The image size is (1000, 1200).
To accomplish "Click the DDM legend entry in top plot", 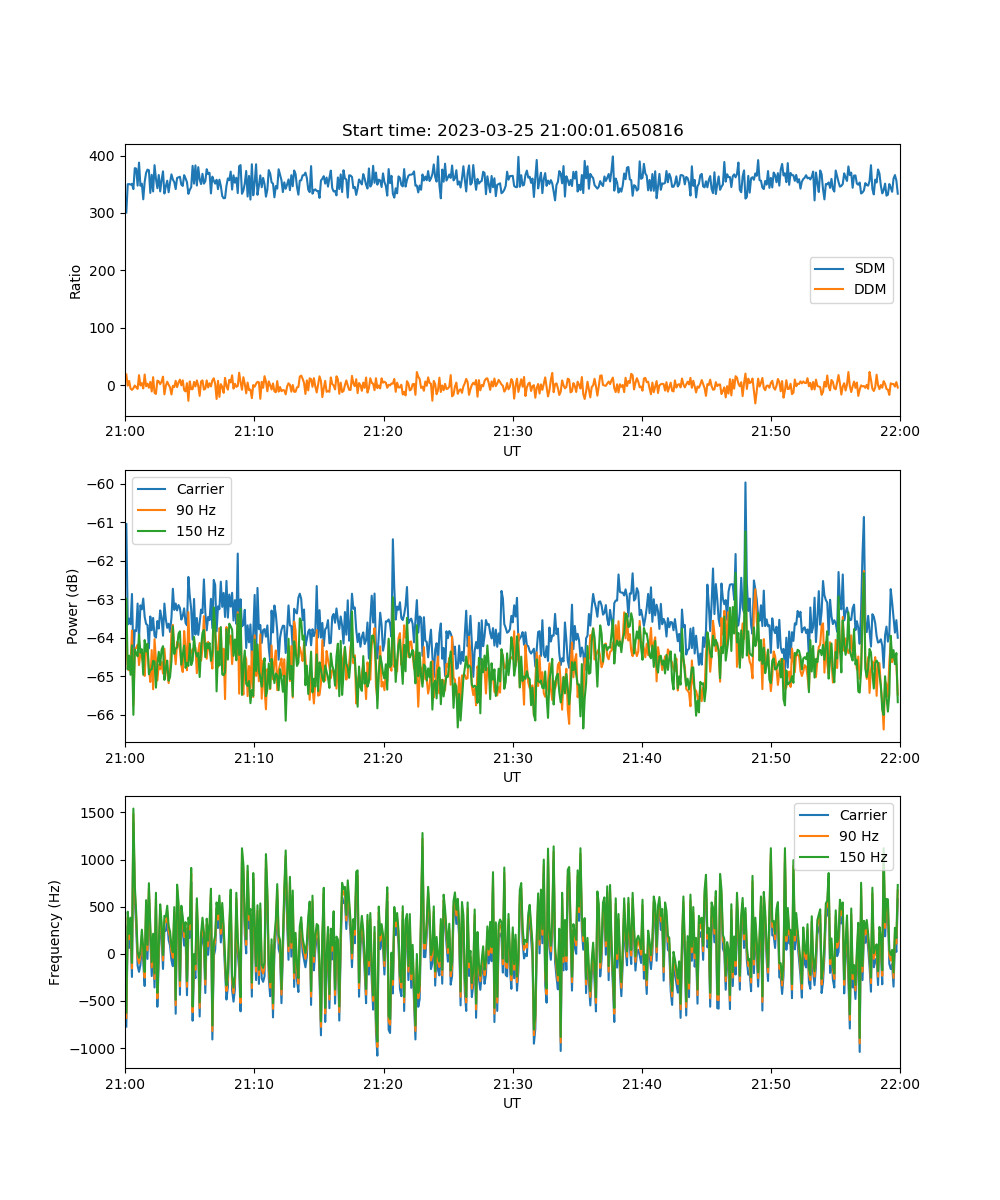I will [x=851, y=289].
